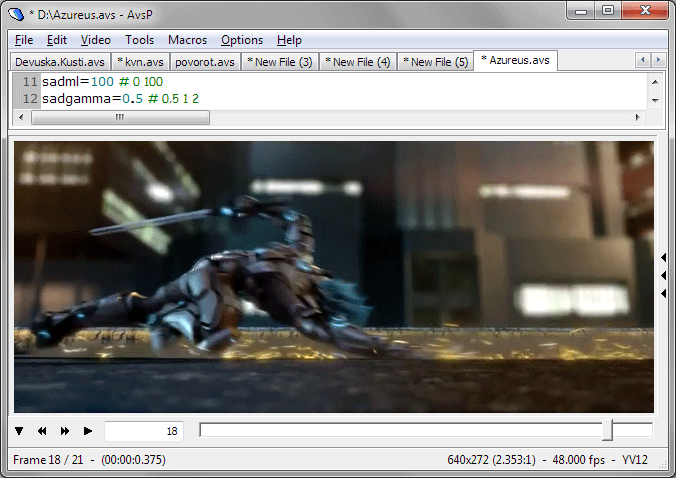Click the AvsP application icon in title bar
Image resolution: width=676 pixels, height=478 pixels.
17,12
